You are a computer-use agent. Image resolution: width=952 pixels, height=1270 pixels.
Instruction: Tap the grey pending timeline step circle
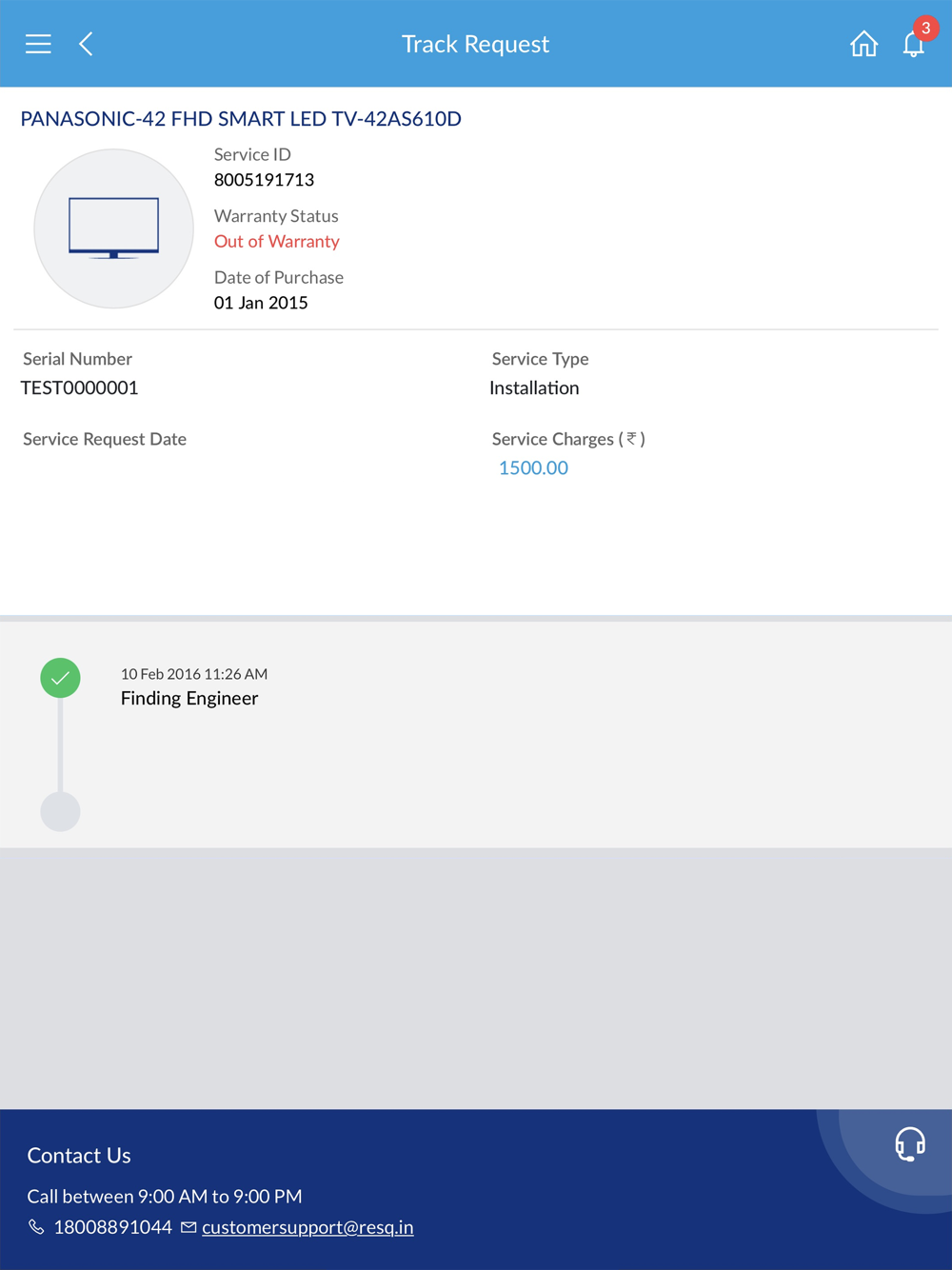coord(60,812)
